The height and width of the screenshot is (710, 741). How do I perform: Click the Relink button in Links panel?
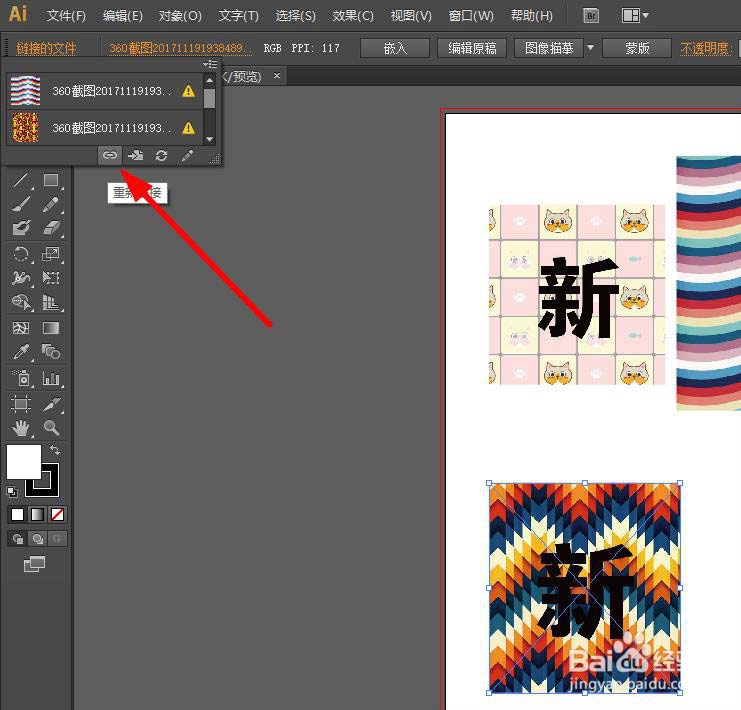(110, 155)
